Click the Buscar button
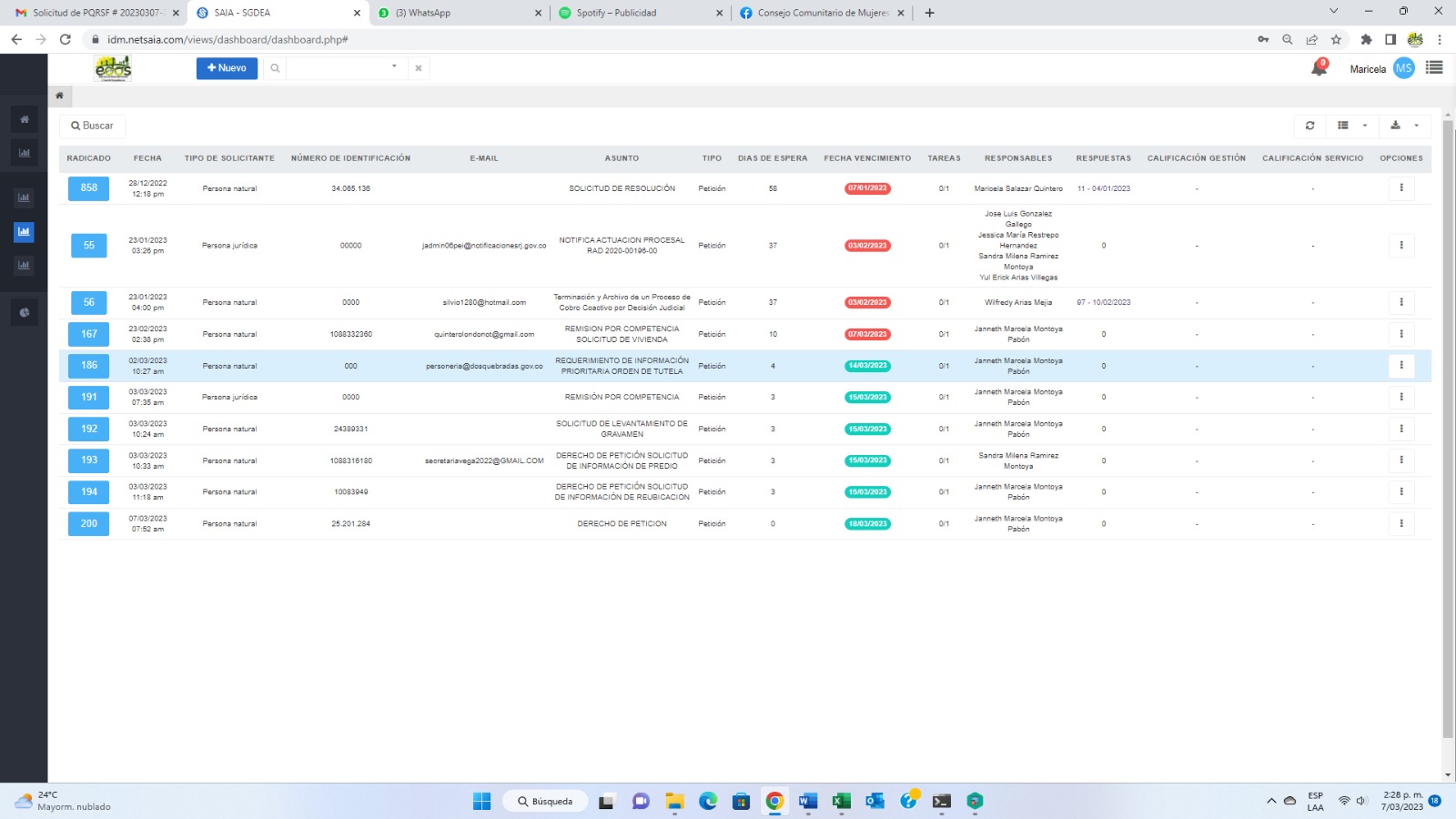The image size is (1456, 819). (x=92, y=126)
